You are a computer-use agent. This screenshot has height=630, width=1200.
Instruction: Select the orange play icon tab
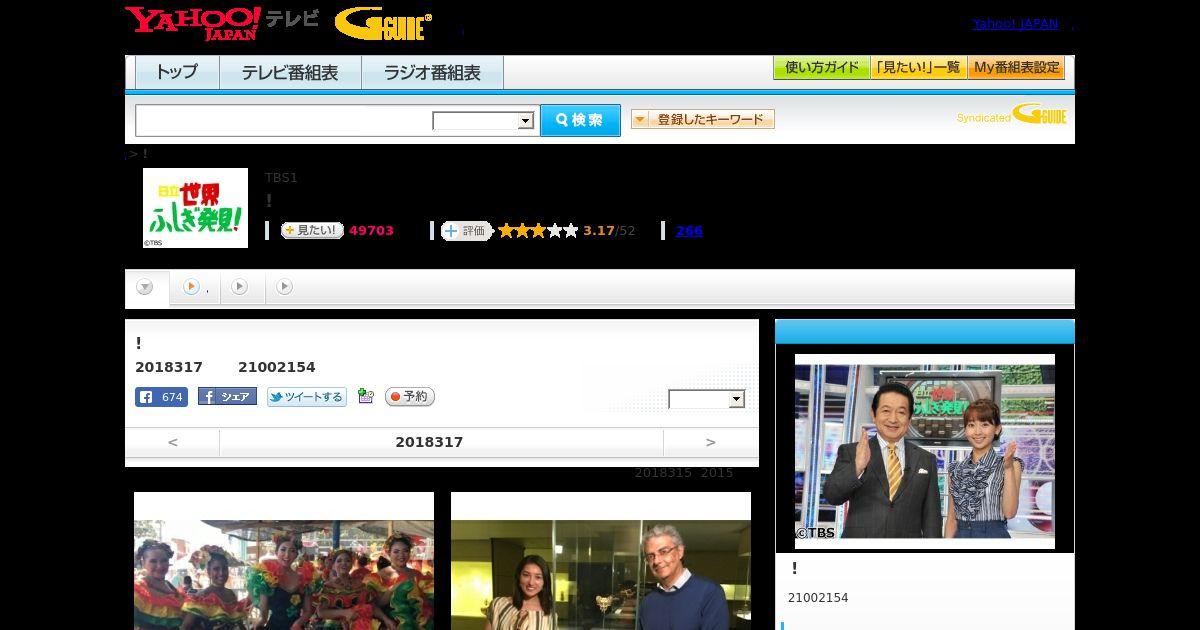click(191, 287)
